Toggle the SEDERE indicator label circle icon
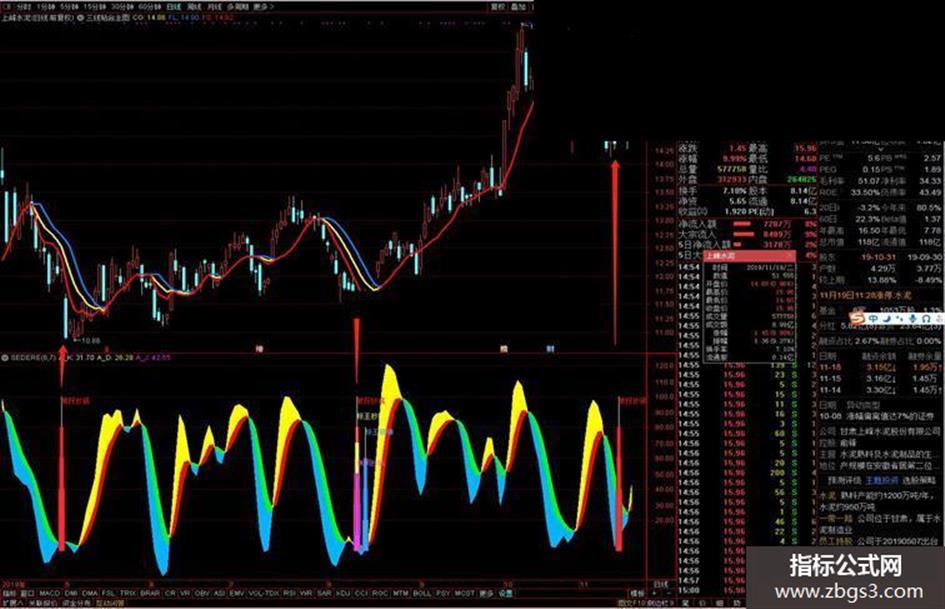 (5, 358)
